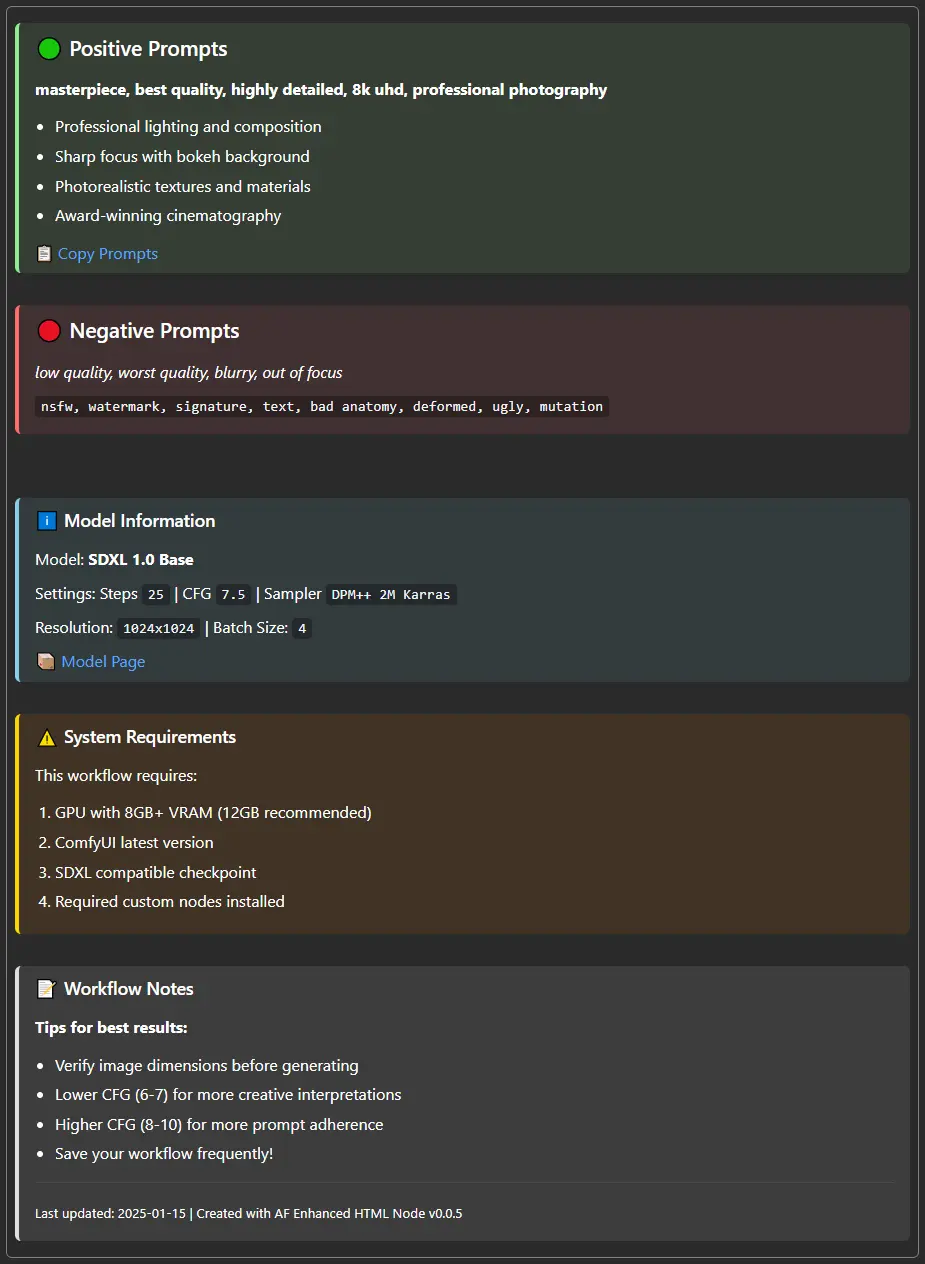
Task: Click 'Required custom nodes installed' requirement
Action: pos(170,902)
